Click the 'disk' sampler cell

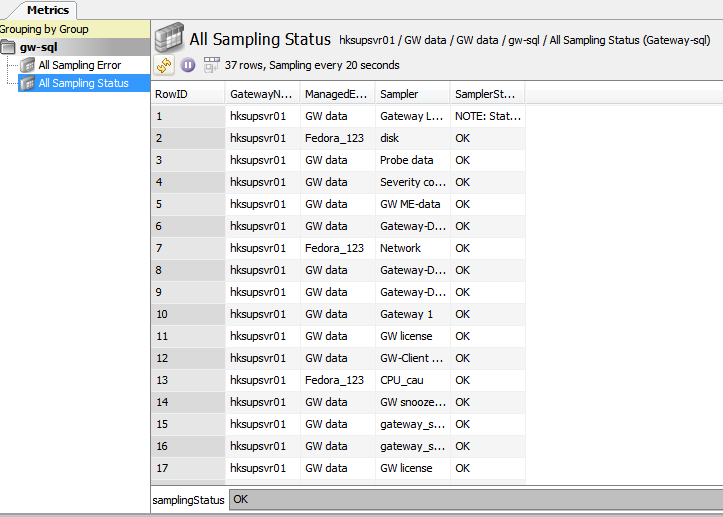tap(413, 138)
